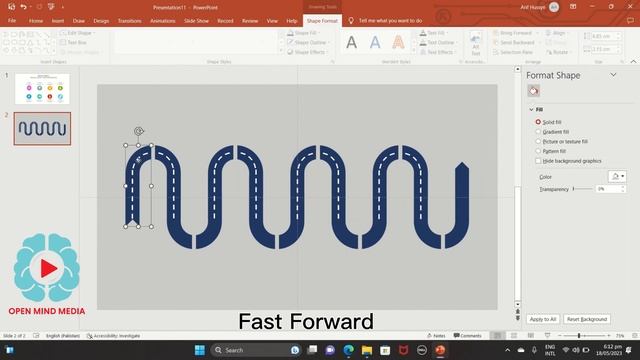The height and width of the screenshot is (360, 640).
Task: Switch to Reading view icon
Action: (x=531, y=336)
